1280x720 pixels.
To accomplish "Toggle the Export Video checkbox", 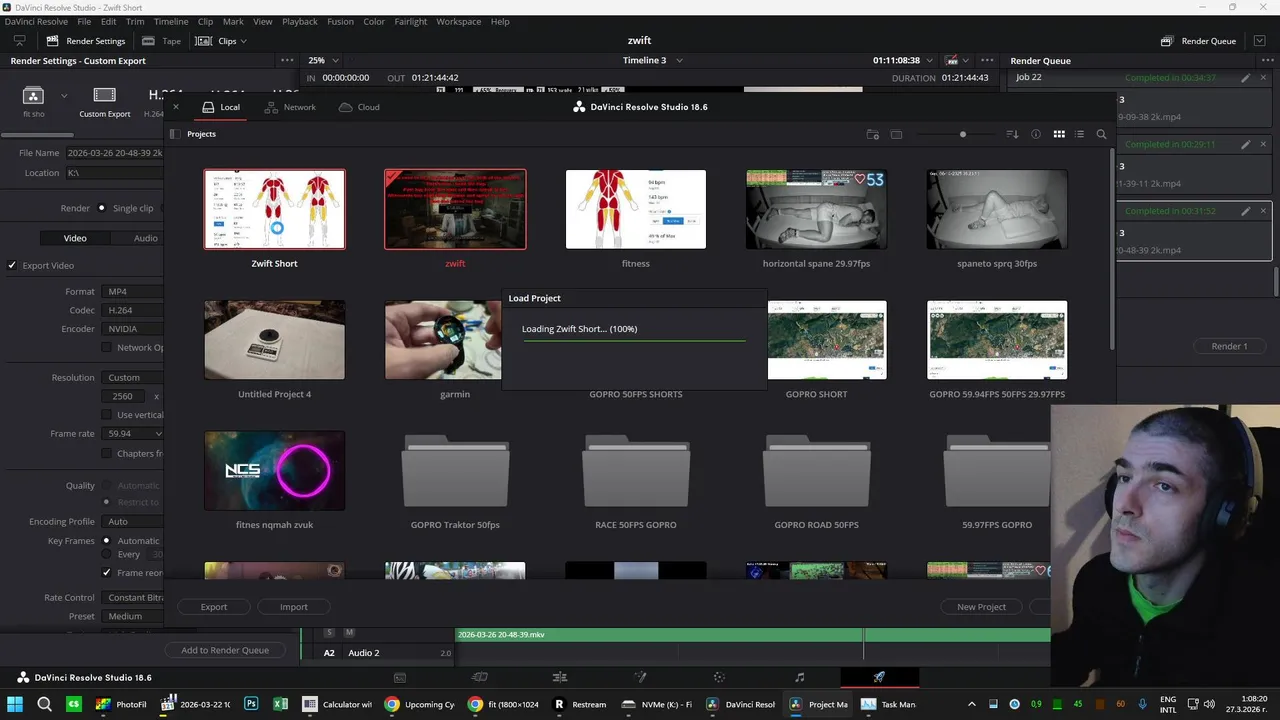I will (x=12, y=265).
